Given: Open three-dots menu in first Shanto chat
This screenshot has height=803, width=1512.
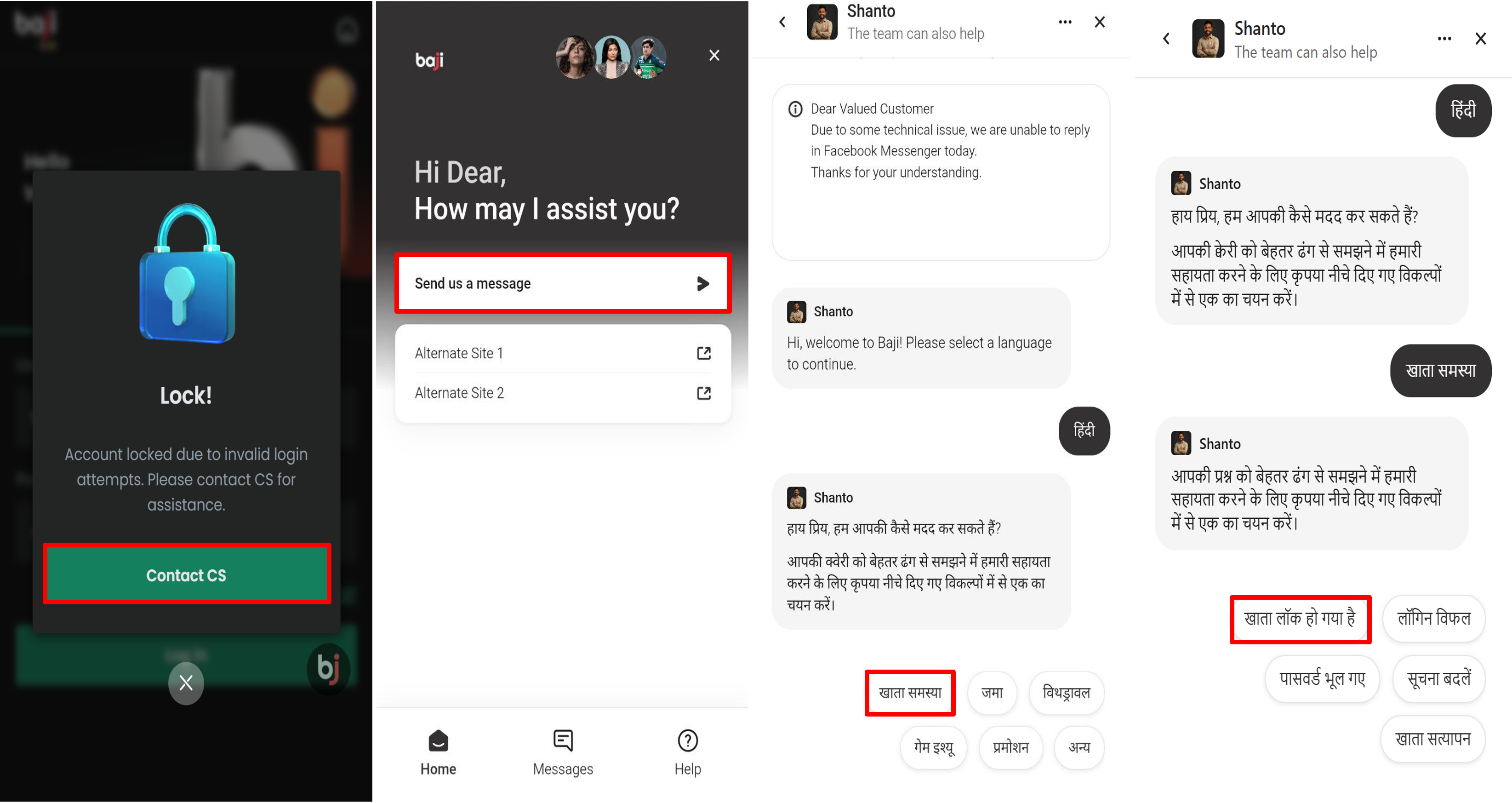Looking at the screenshot, I should [x=1065, y=23].
